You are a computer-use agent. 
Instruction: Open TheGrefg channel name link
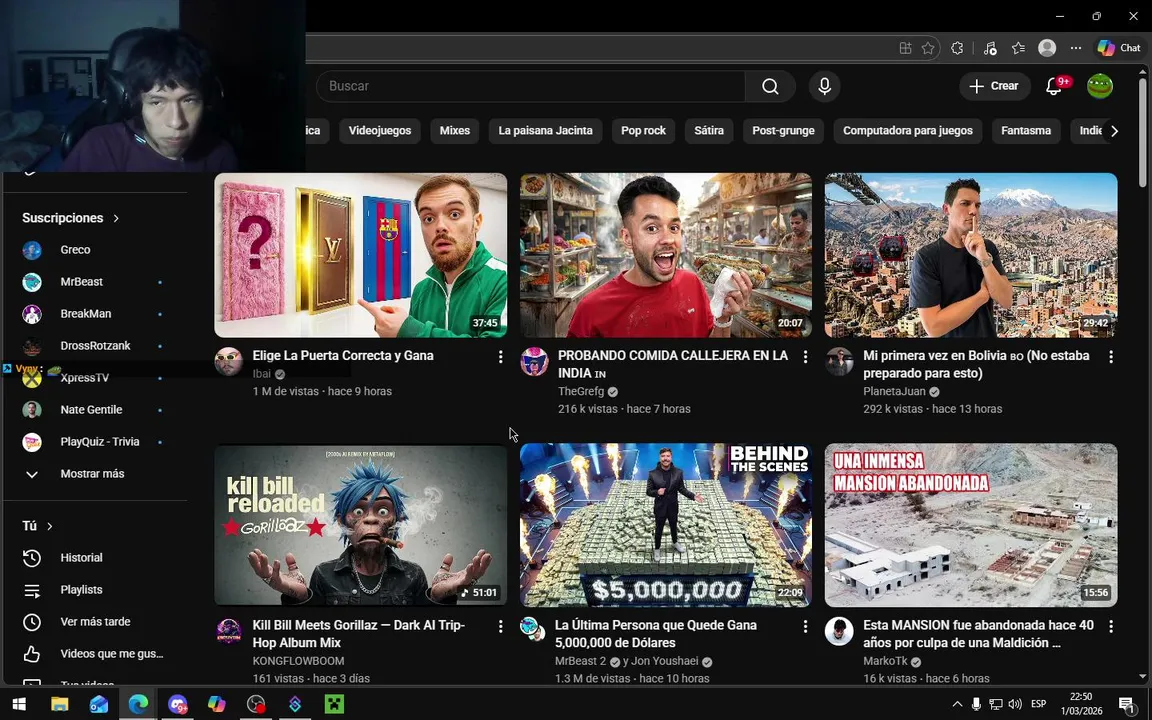[581, 391]
